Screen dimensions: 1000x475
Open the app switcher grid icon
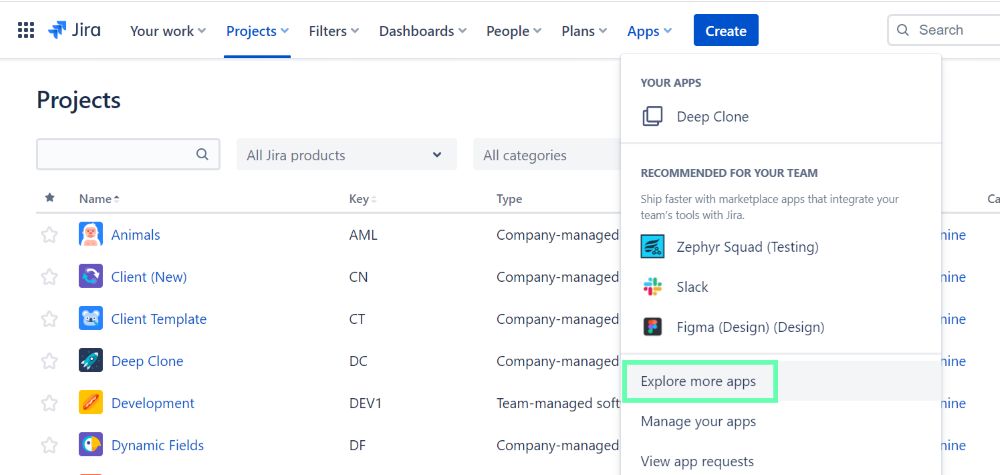(x=26, y=30)
